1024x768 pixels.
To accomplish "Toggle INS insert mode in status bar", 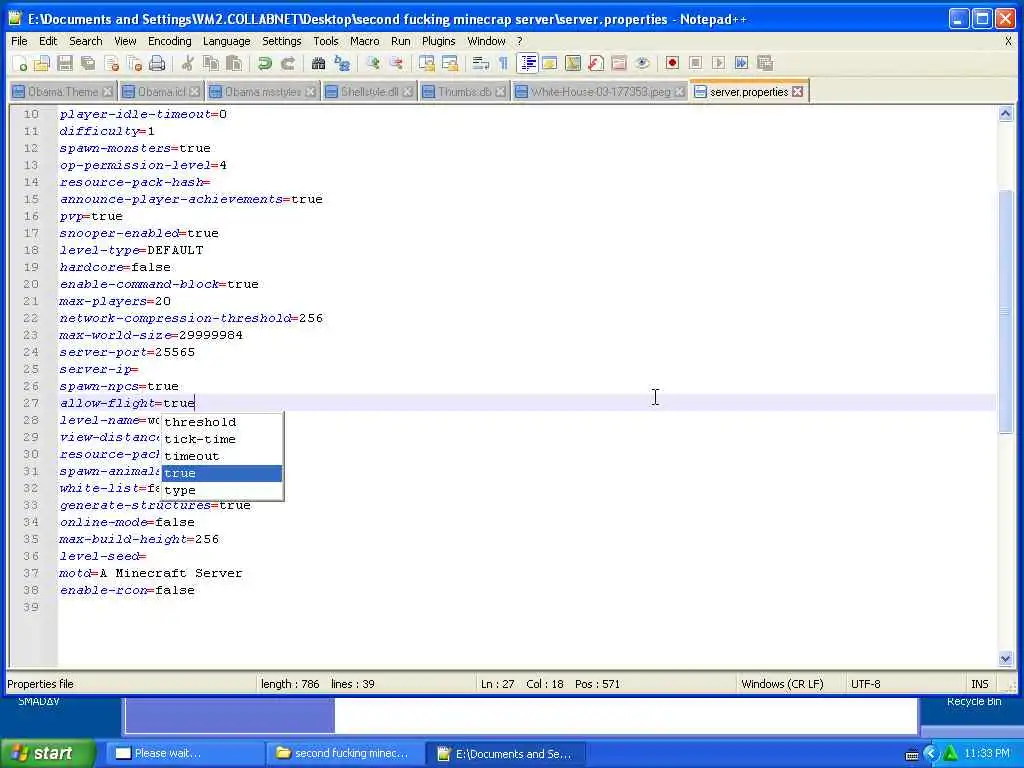I will (980, 684).
